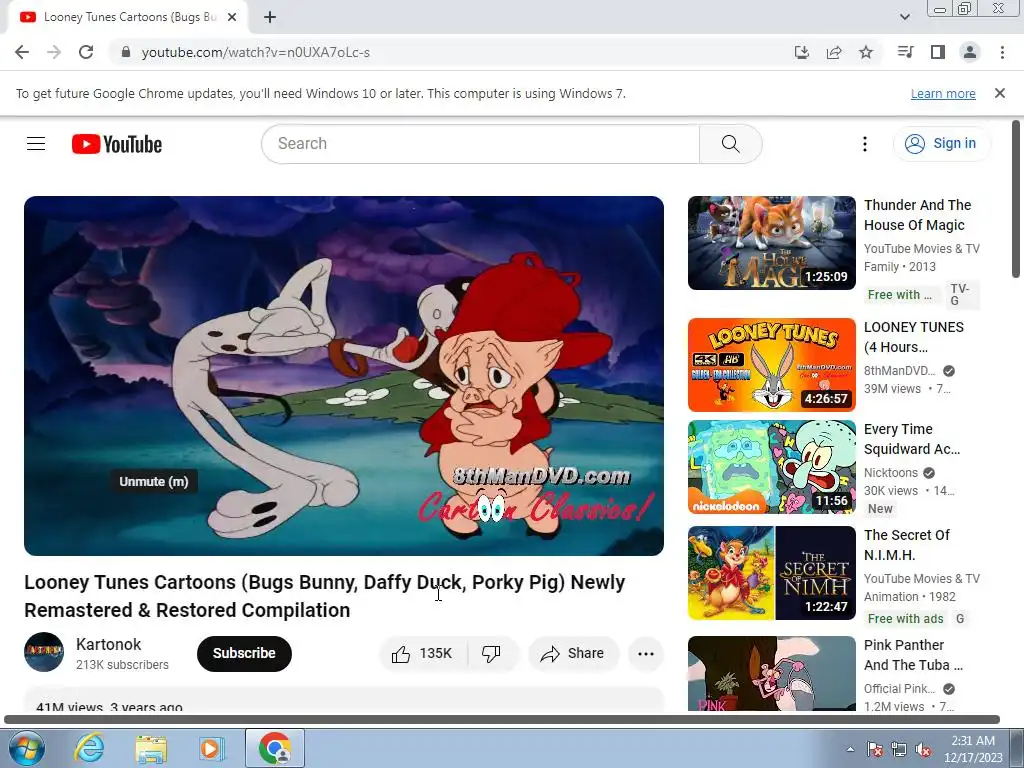
Task: Click the volume icon in system tray
Action: 923,750
